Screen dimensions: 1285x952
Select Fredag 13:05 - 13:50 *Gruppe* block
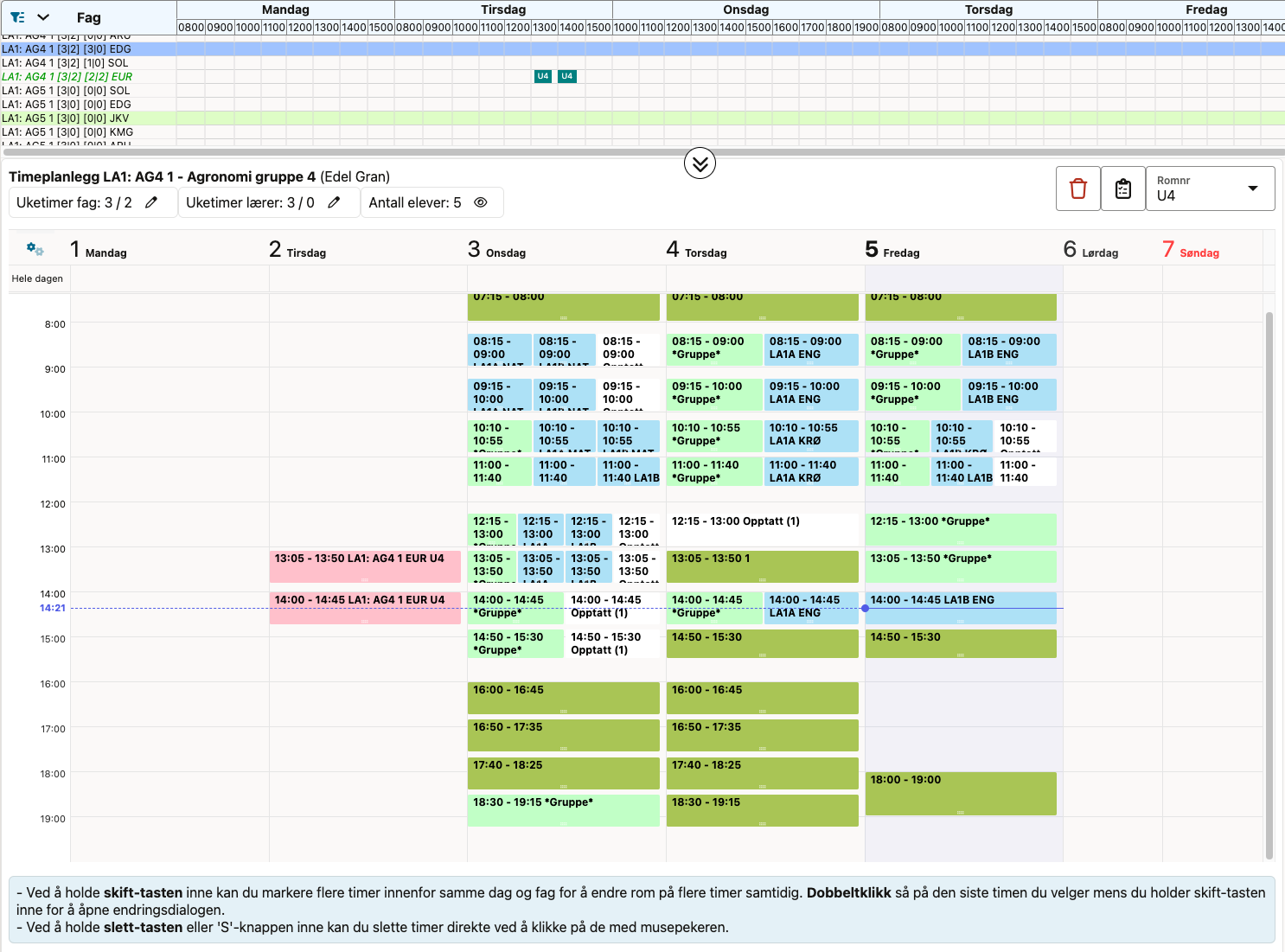coord(961,566)
